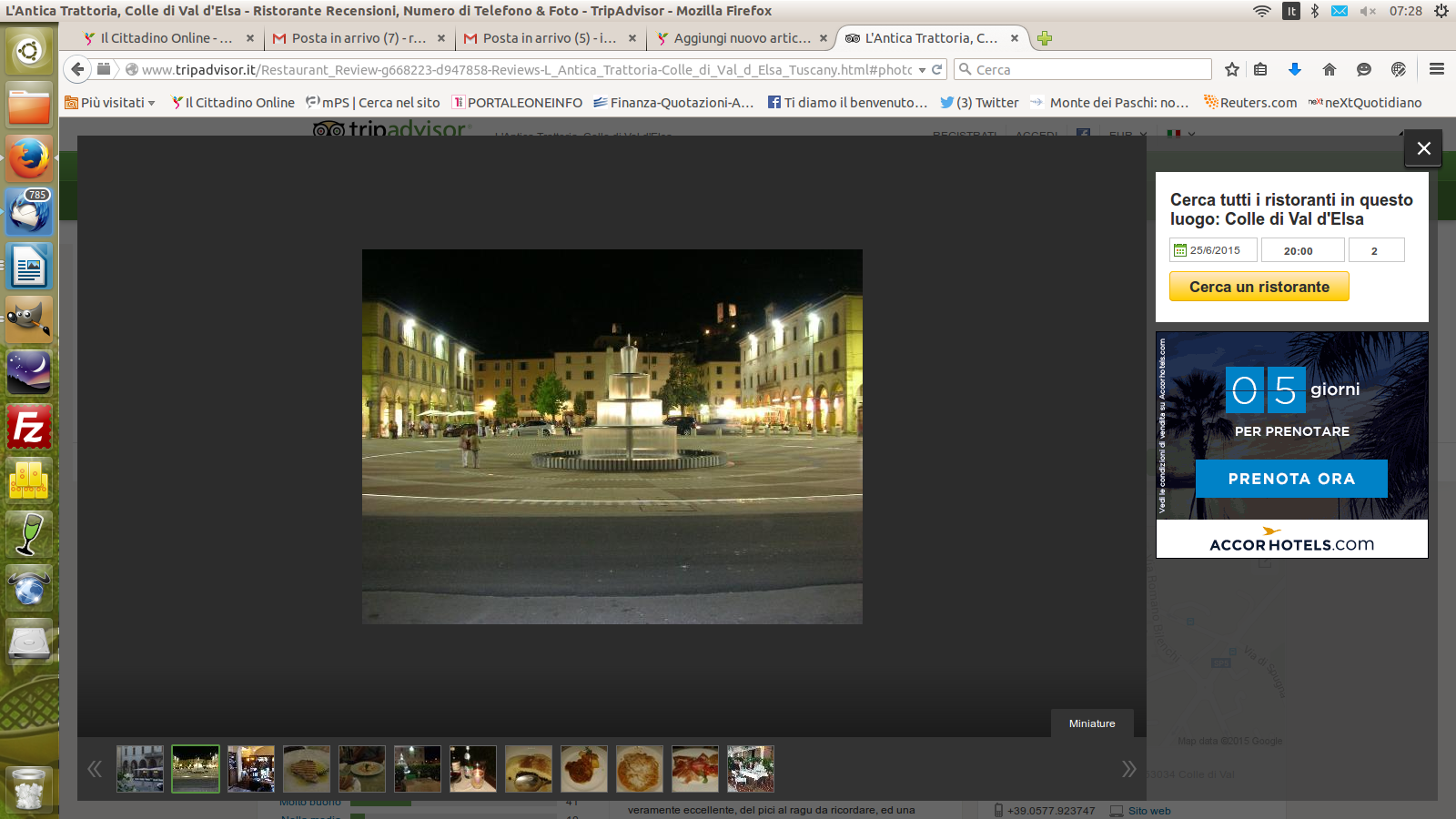
Task: Click the Firefox search field Cerca
Action: (1083, 69)
